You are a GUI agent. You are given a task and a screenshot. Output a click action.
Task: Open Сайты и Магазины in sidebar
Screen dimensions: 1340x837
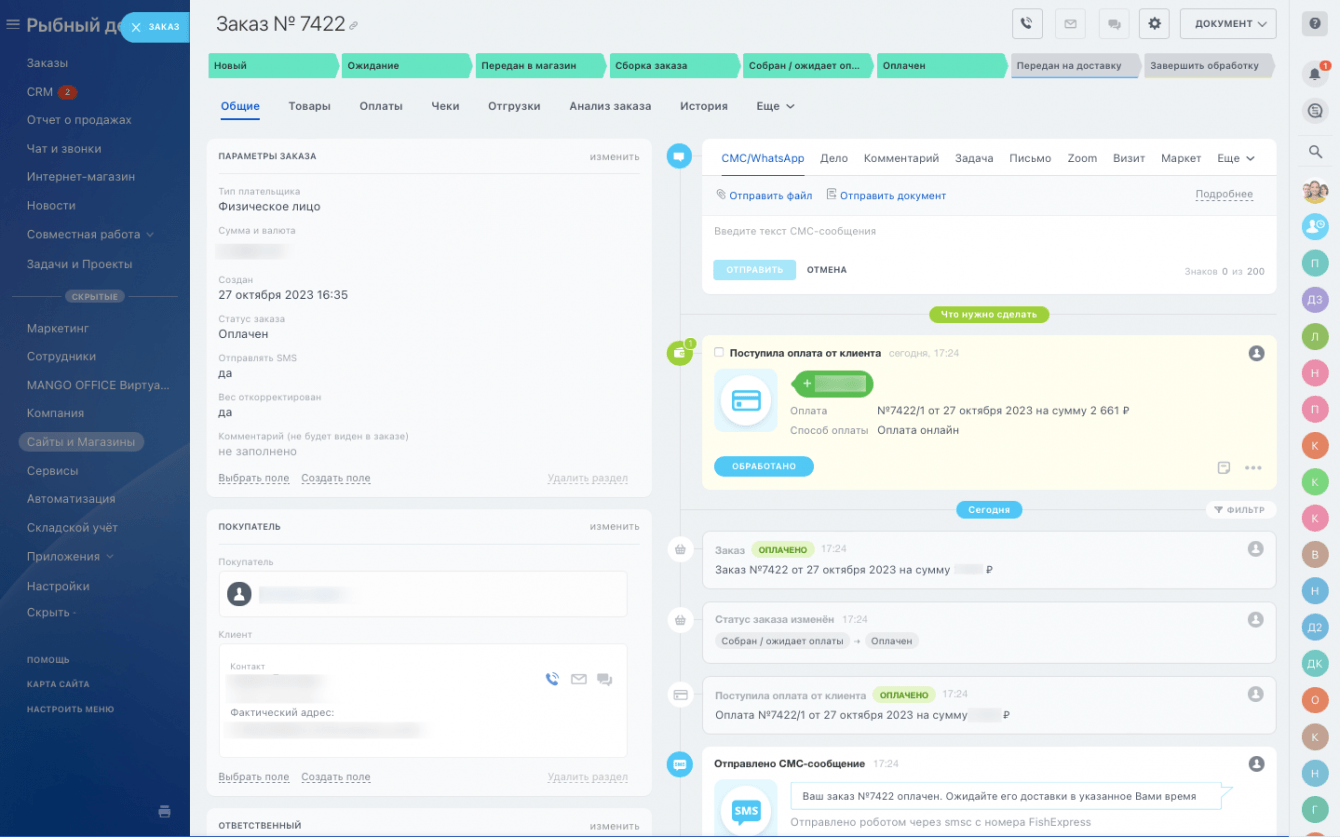(81, 442)
